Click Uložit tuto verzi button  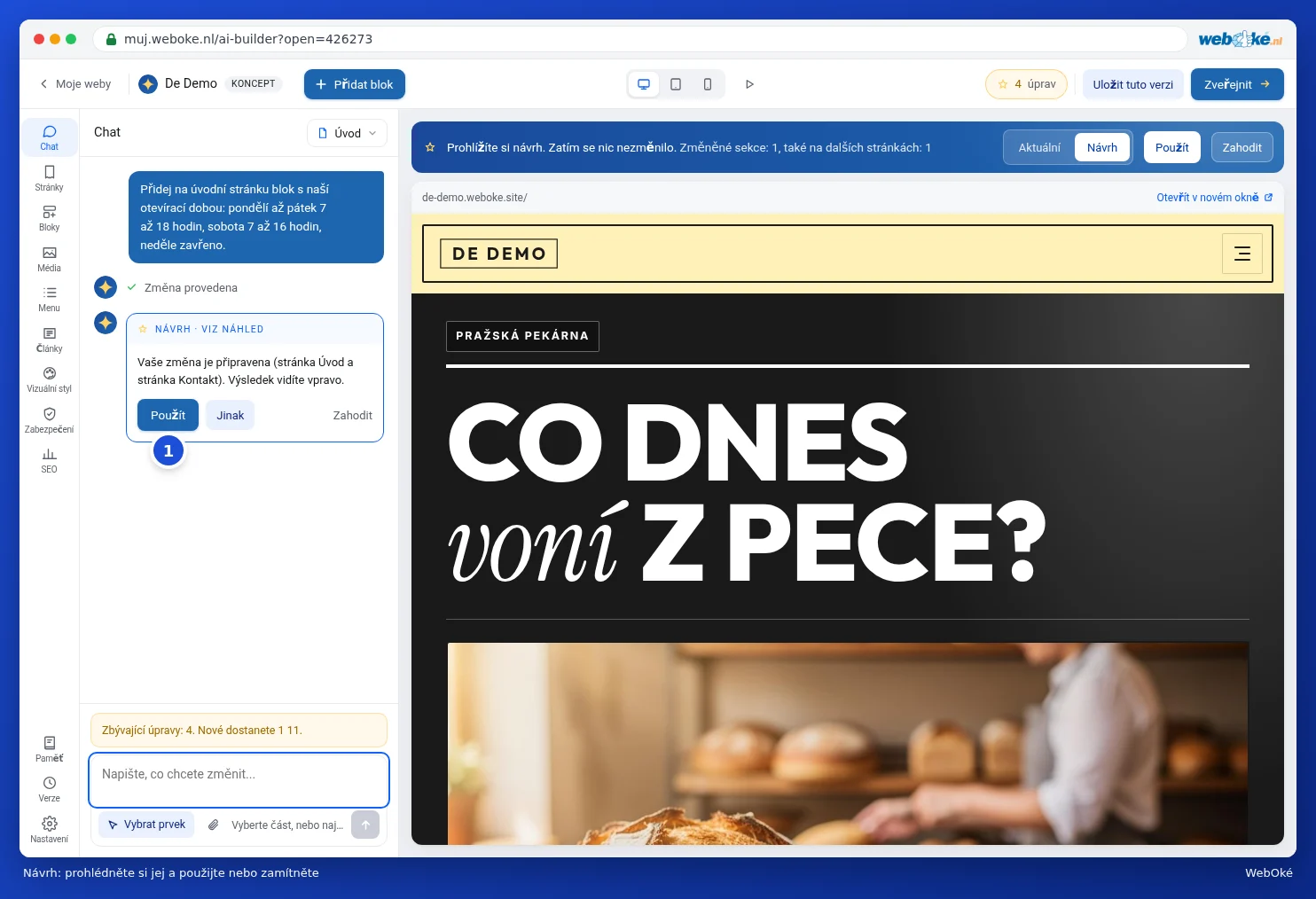tap(1132, 84)
